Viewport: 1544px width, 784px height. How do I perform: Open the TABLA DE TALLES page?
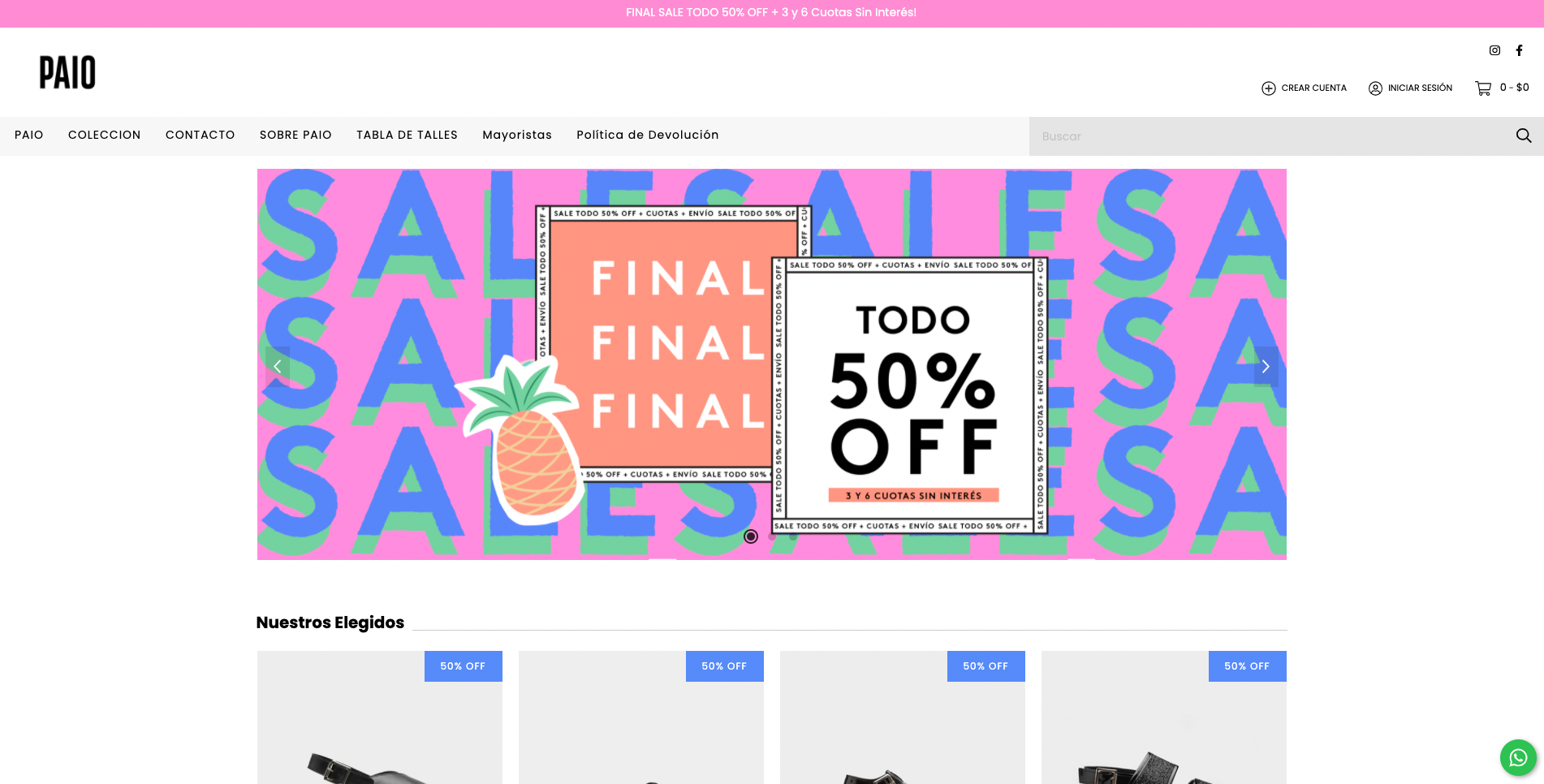[407, 135]
